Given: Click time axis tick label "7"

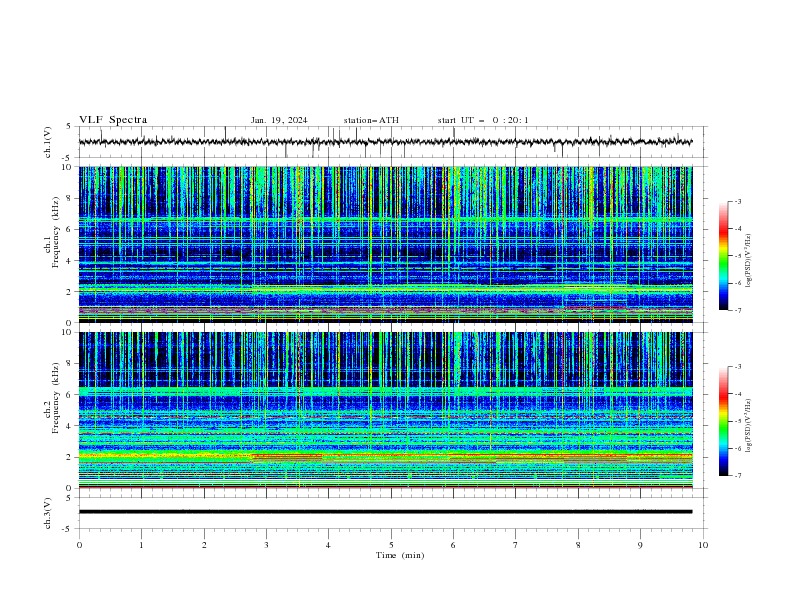Looking at the screenshot, I should pos(516,545).
